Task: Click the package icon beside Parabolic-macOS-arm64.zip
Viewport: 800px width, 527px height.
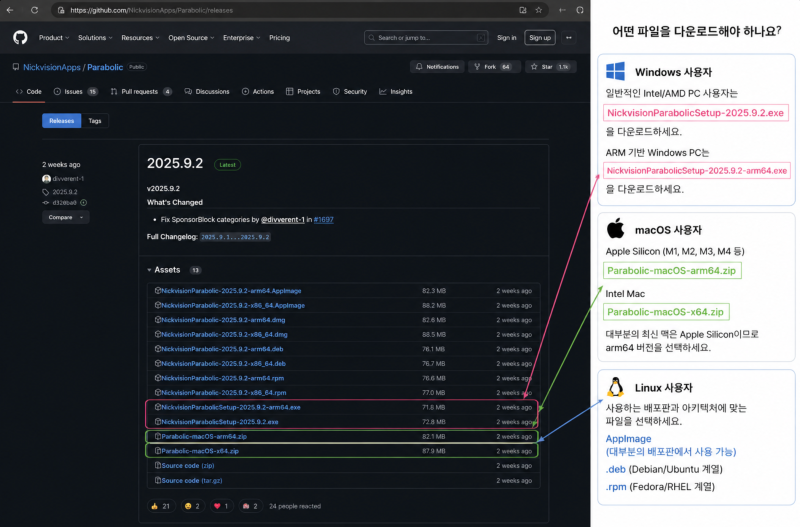Action: (x=158, y=437)
